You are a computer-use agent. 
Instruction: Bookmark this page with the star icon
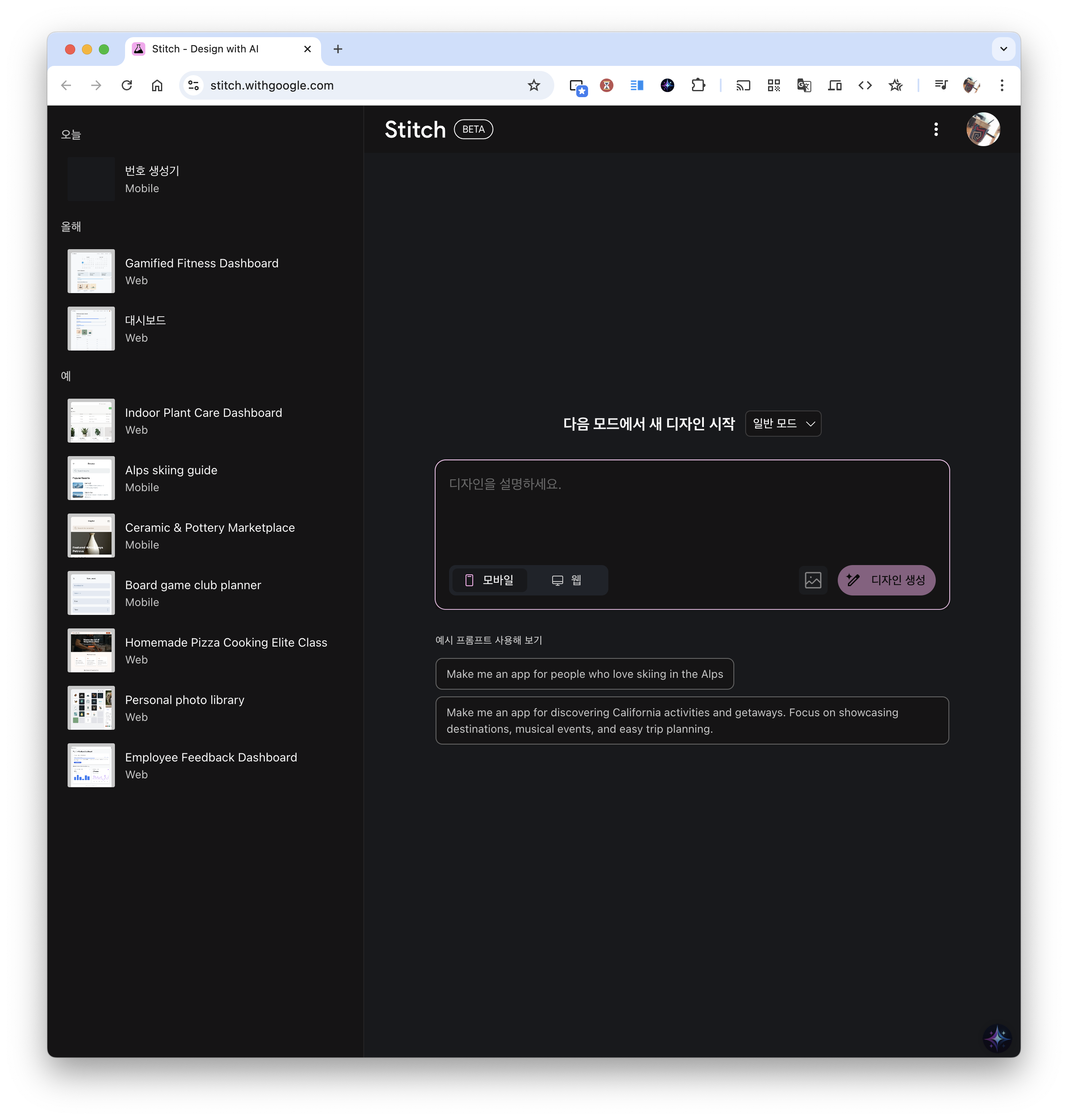534,85
